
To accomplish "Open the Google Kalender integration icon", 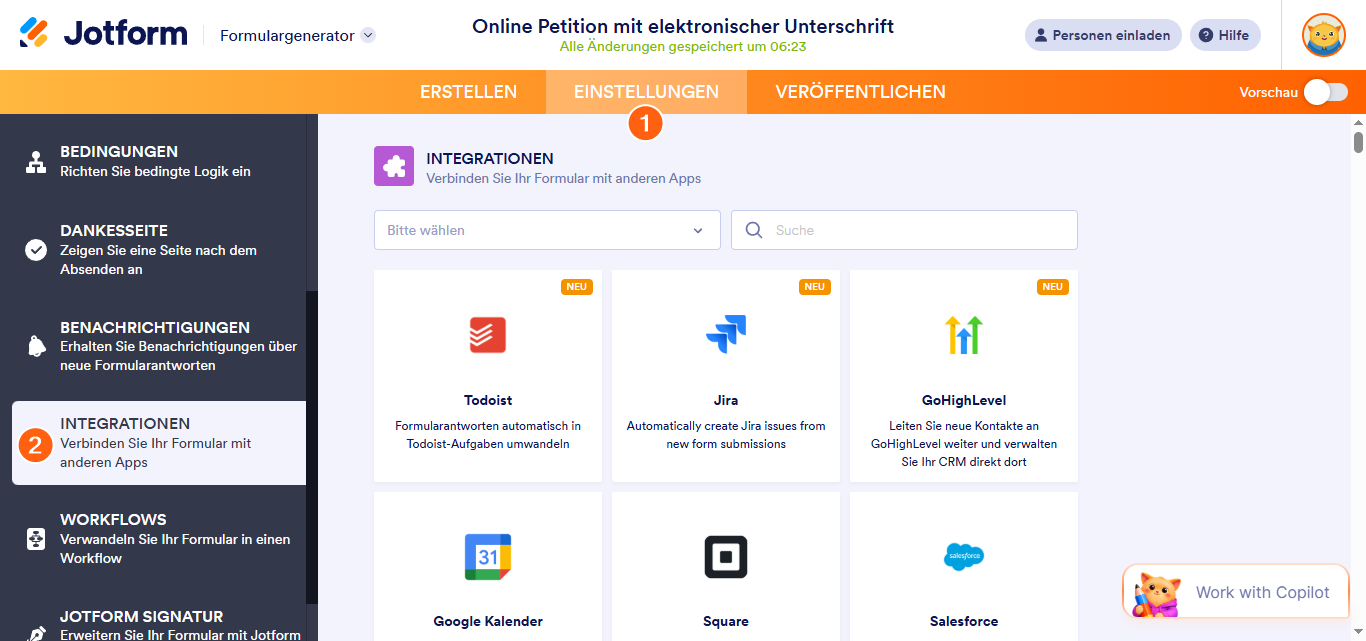I will click(487, 556).
